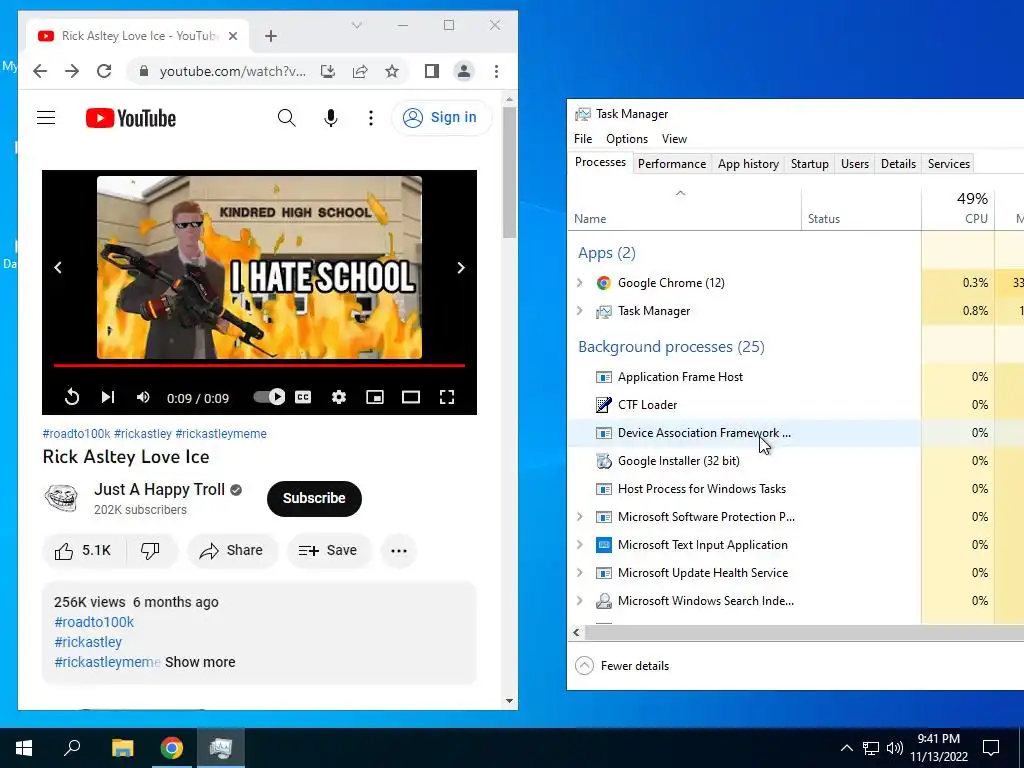
Task: Go to YouTube home via logo
Action: point(131,118)
